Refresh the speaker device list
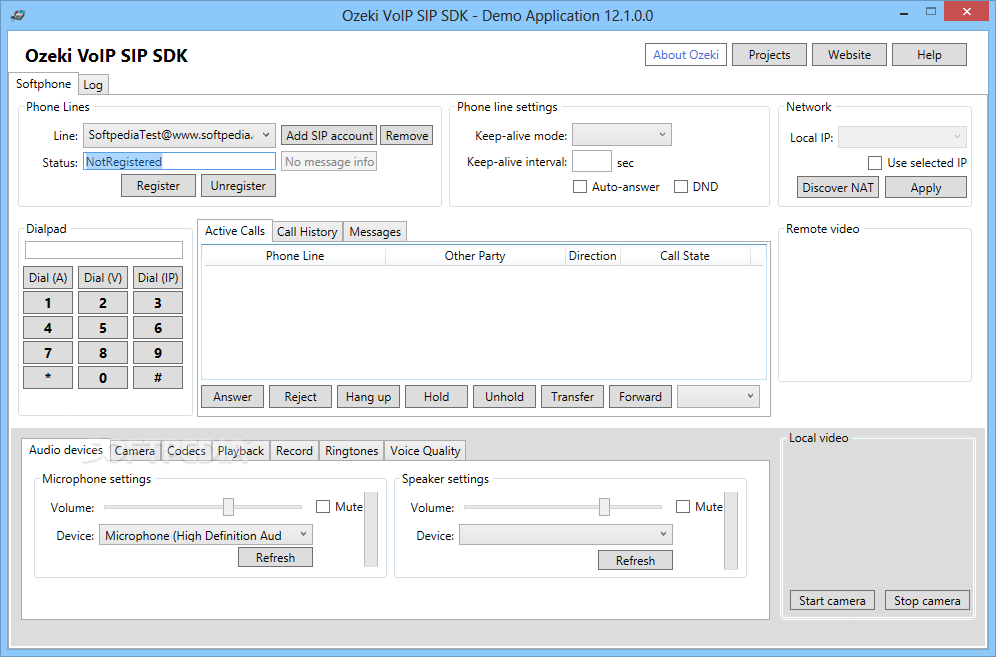 [635, 560]
